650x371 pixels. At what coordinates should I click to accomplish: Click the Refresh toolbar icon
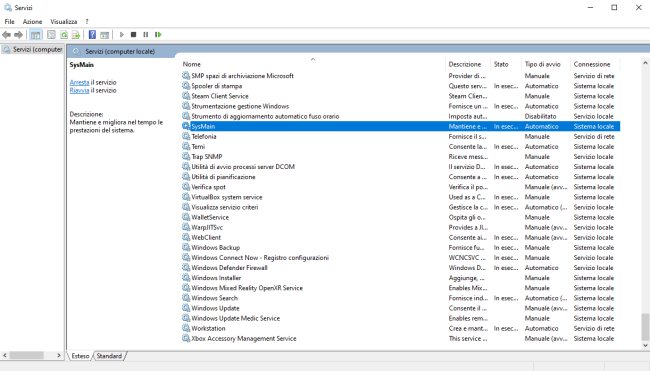[64, 35]
